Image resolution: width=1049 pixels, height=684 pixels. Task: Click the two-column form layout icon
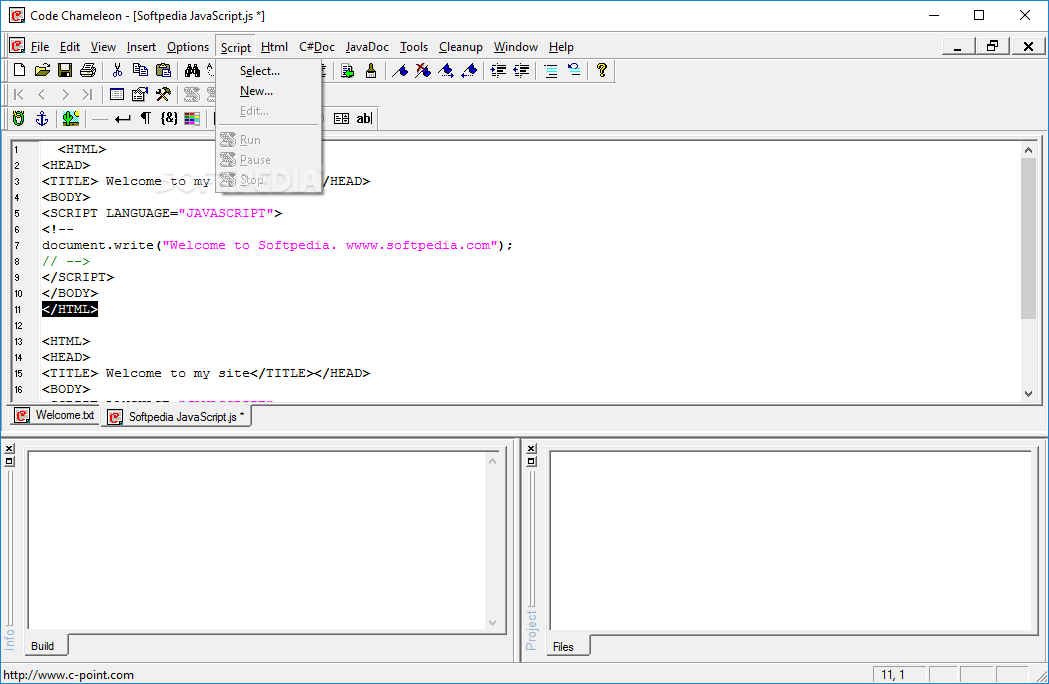(x=341, y=118)
